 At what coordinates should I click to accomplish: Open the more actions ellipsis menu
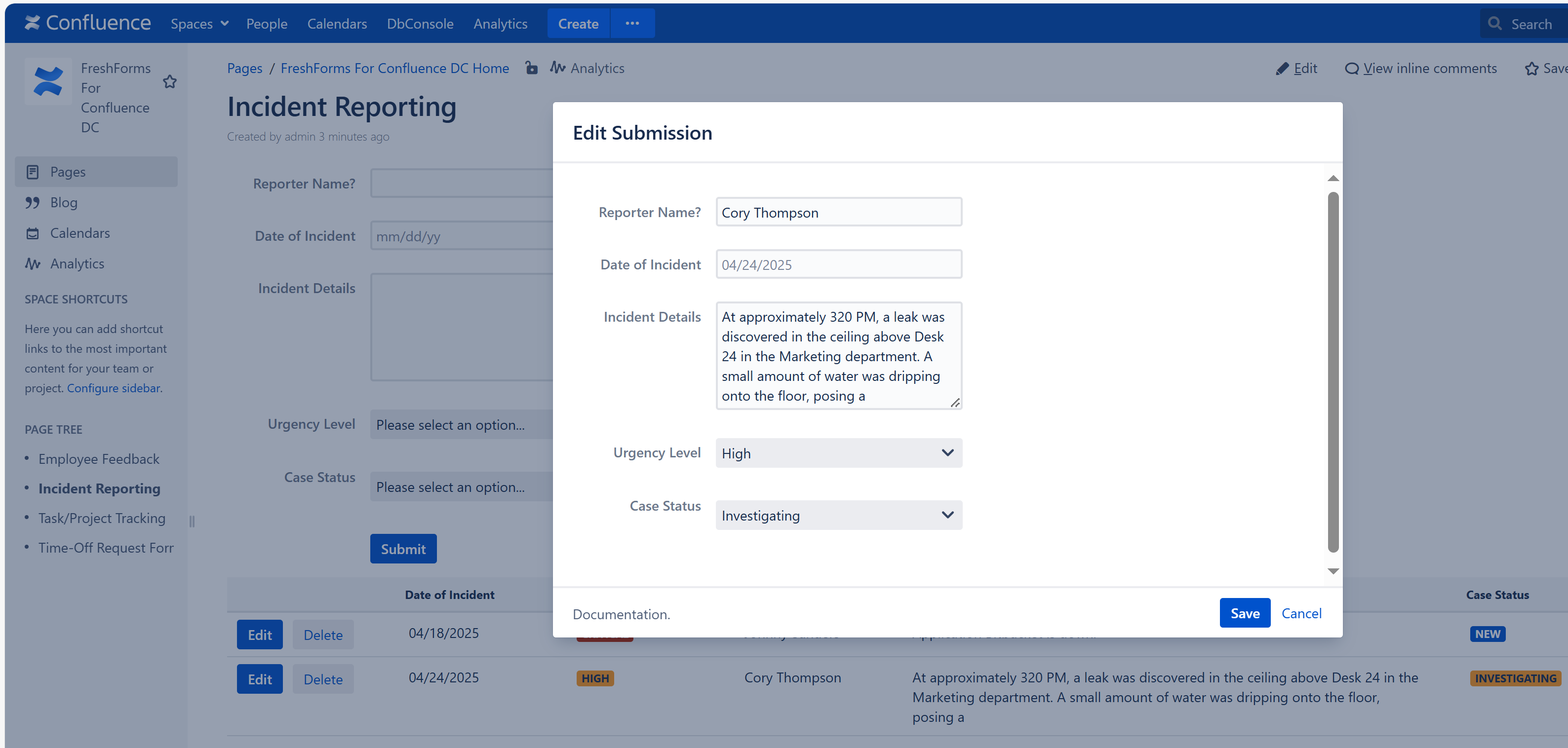pyautogui.click(x=632, y=23)
